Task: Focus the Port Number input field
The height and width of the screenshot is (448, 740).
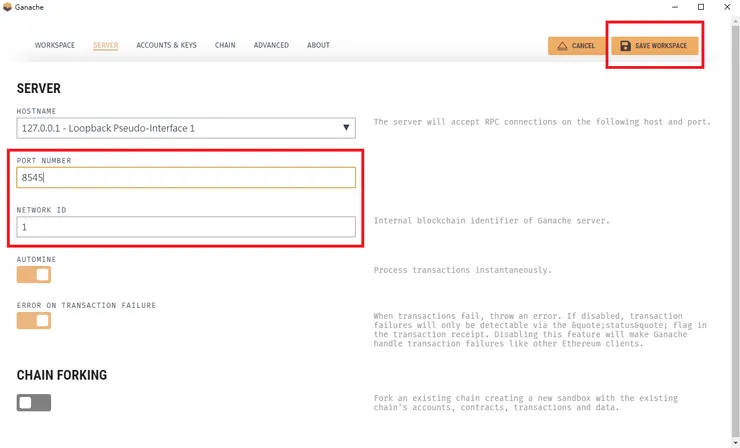Action: click(186, 178)
